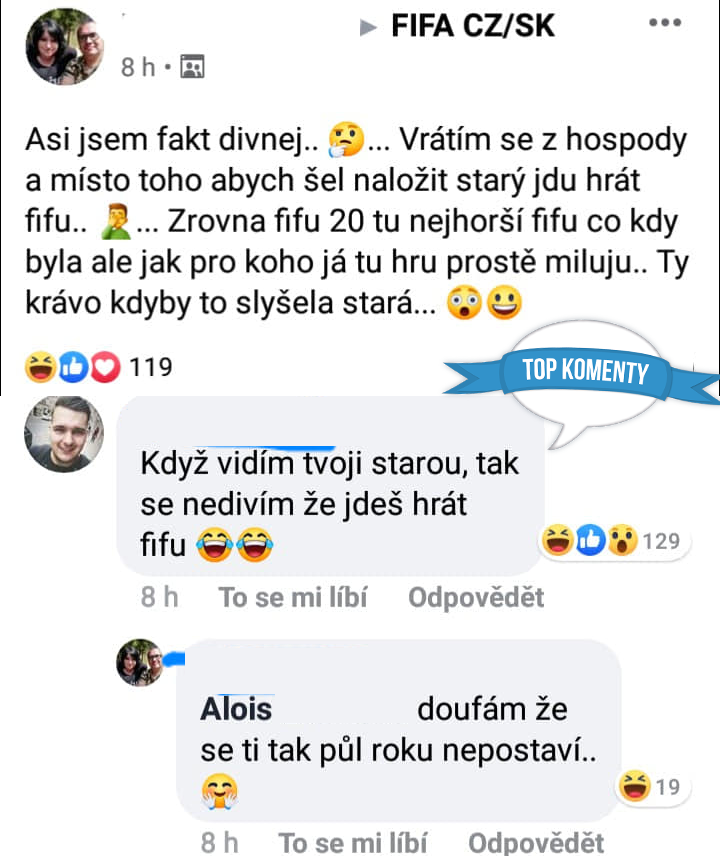
Task: Click the arrow icon before FIFA CZ/SK
Action: tap(368, 27)
